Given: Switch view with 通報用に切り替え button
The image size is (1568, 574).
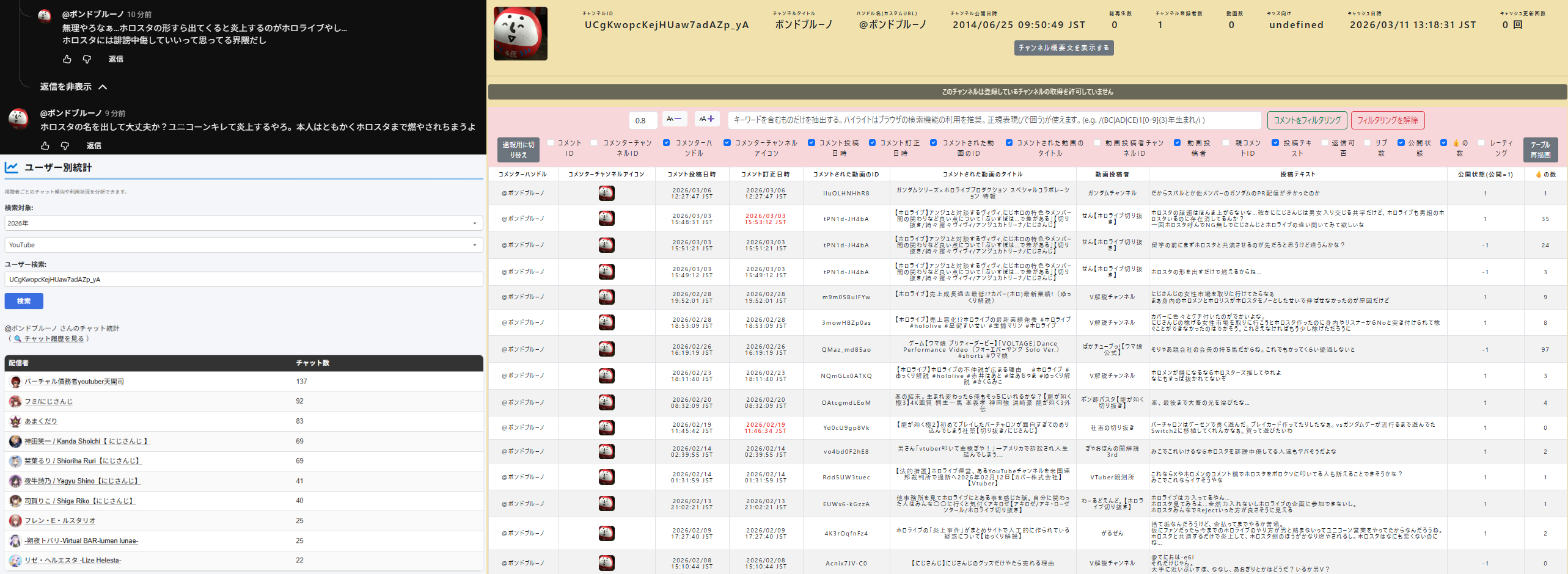Looking at the screenshot, I should [x=518, y=150].
